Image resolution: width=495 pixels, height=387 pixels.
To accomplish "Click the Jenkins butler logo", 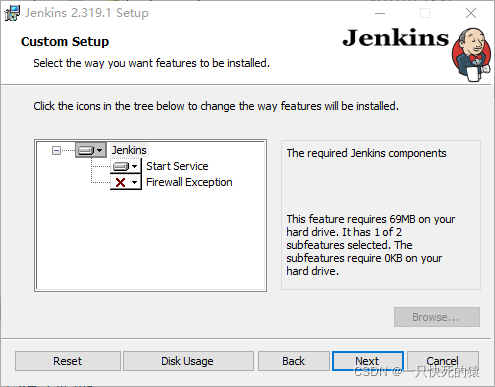I will coord(471,55).
